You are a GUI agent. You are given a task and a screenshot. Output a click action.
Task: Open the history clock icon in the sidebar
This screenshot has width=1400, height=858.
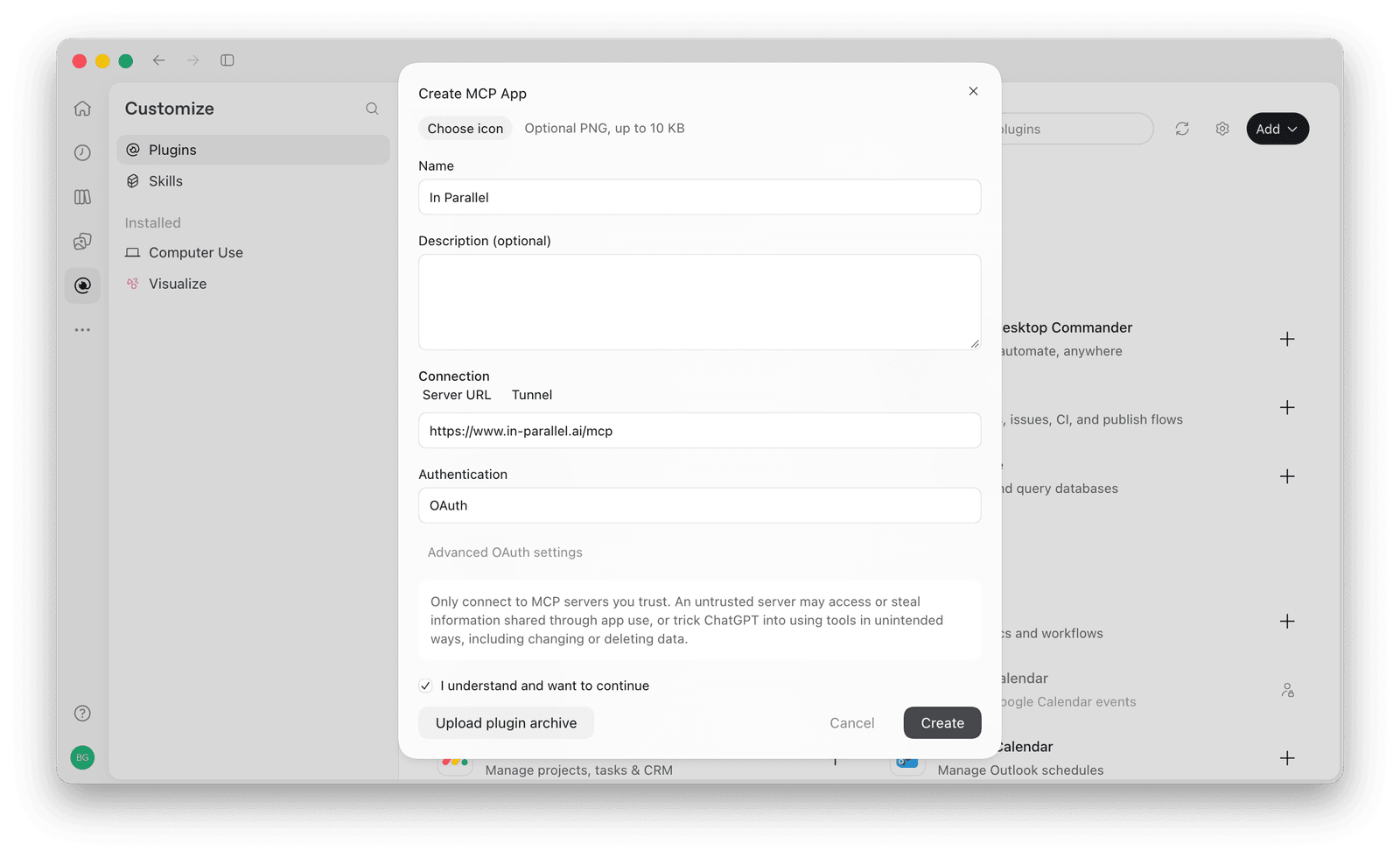pyautogui.click(x=82, y=152)
